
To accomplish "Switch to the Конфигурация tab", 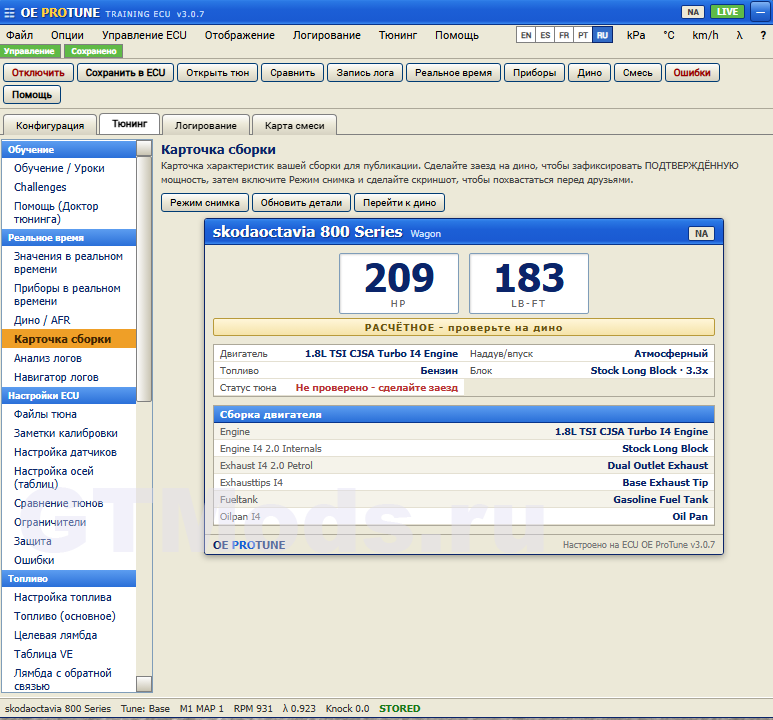I will tap(50, 125).
